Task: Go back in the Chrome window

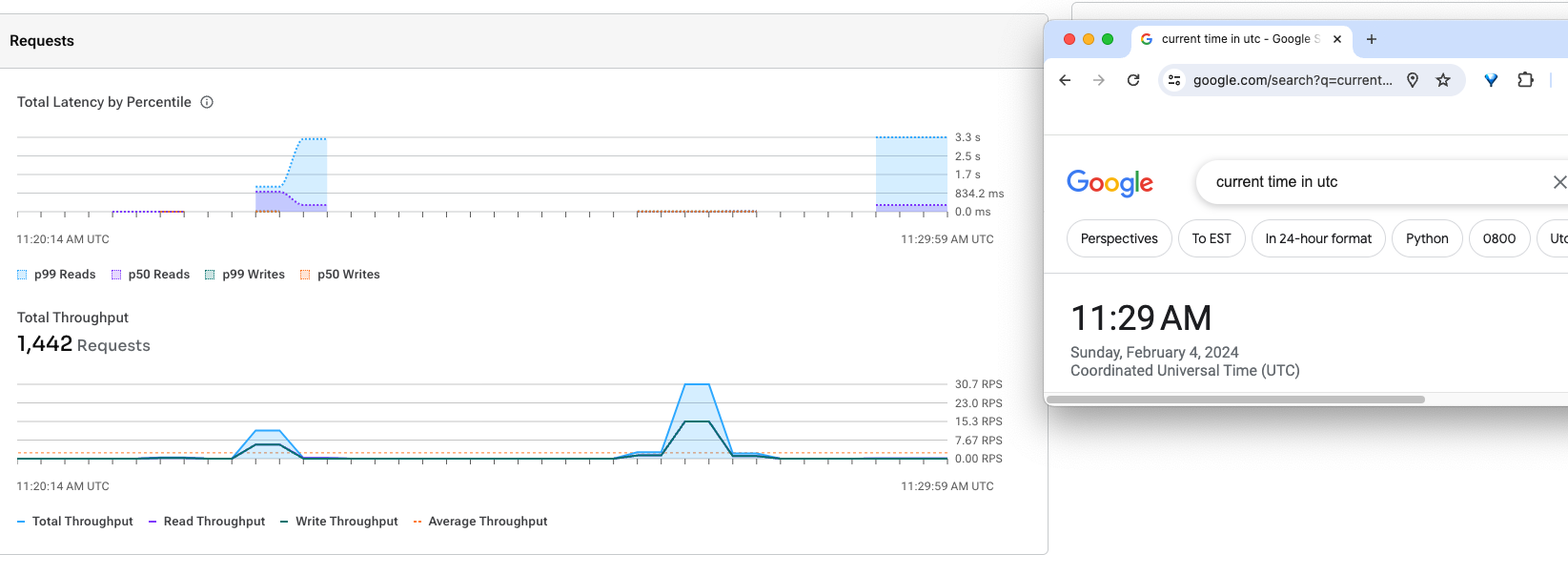Action: [x=1065, y=80]
